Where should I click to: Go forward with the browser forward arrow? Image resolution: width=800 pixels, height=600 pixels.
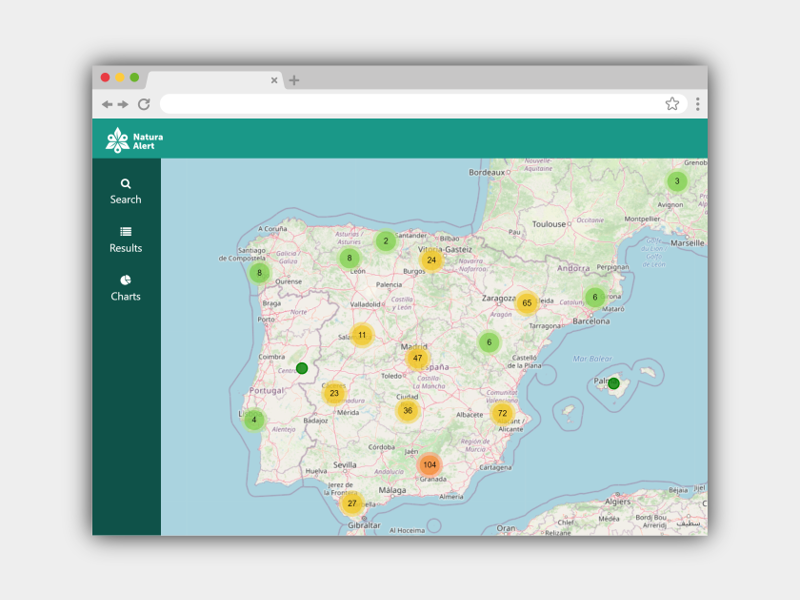coord(123,104)
